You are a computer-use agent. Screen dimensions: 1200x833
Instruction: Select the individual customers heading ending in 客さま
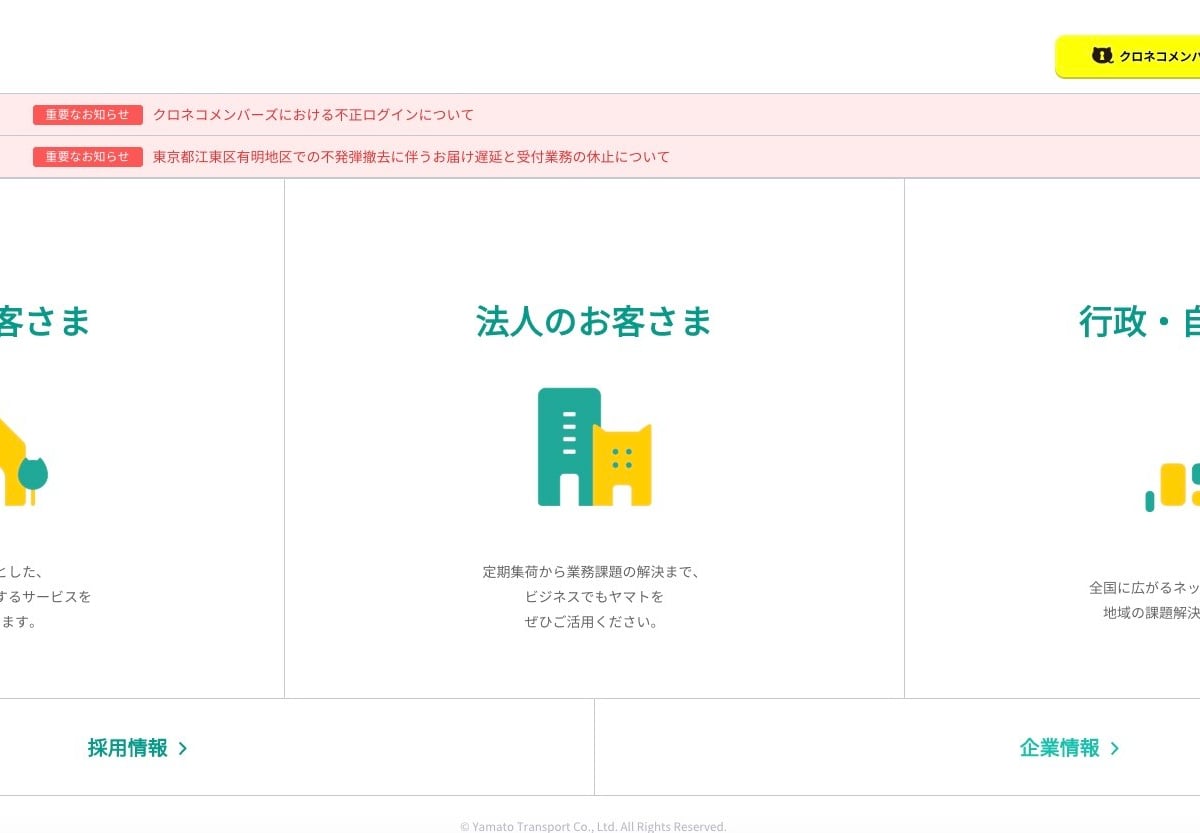45,322
